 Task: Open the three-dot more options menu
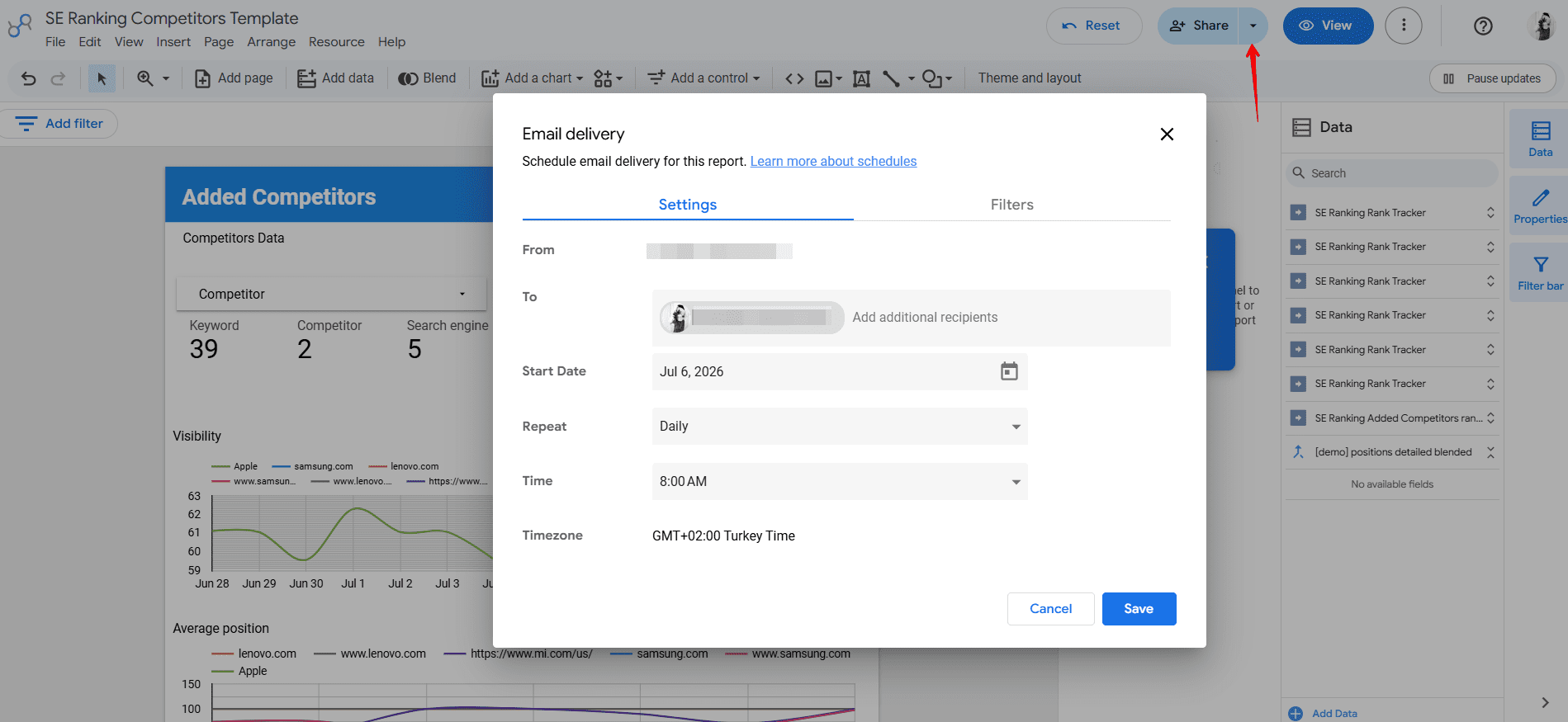(1404, 26)
